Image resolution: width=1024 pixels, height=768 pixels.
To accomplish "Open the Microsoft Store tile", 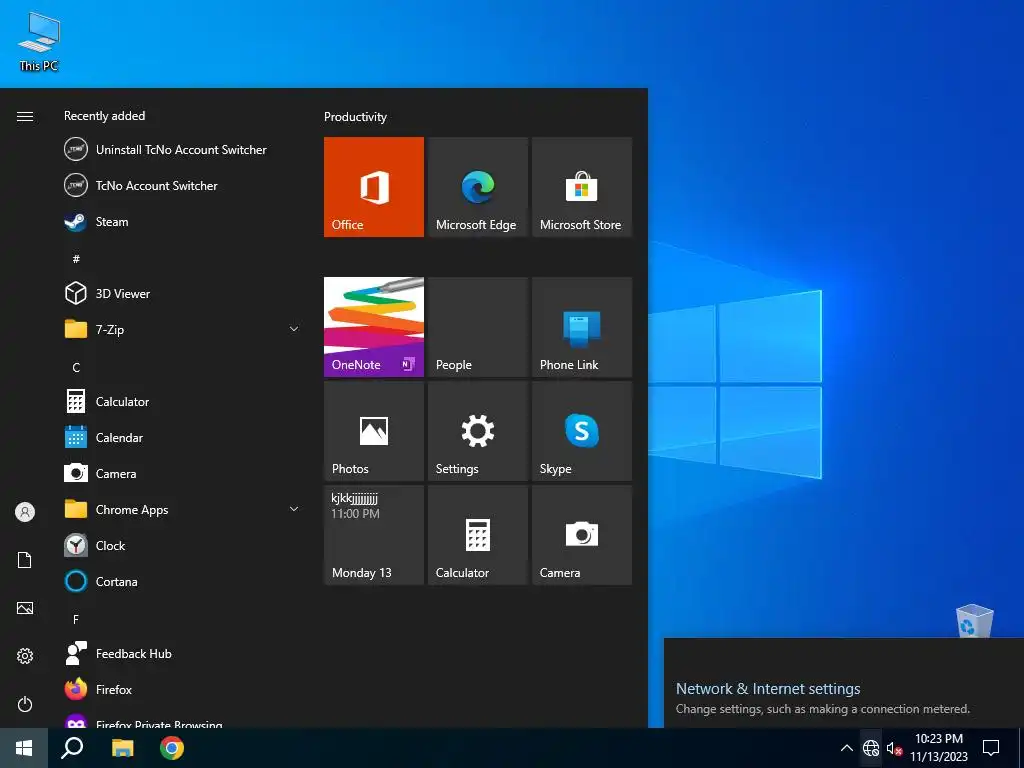I will click(582, 187).
